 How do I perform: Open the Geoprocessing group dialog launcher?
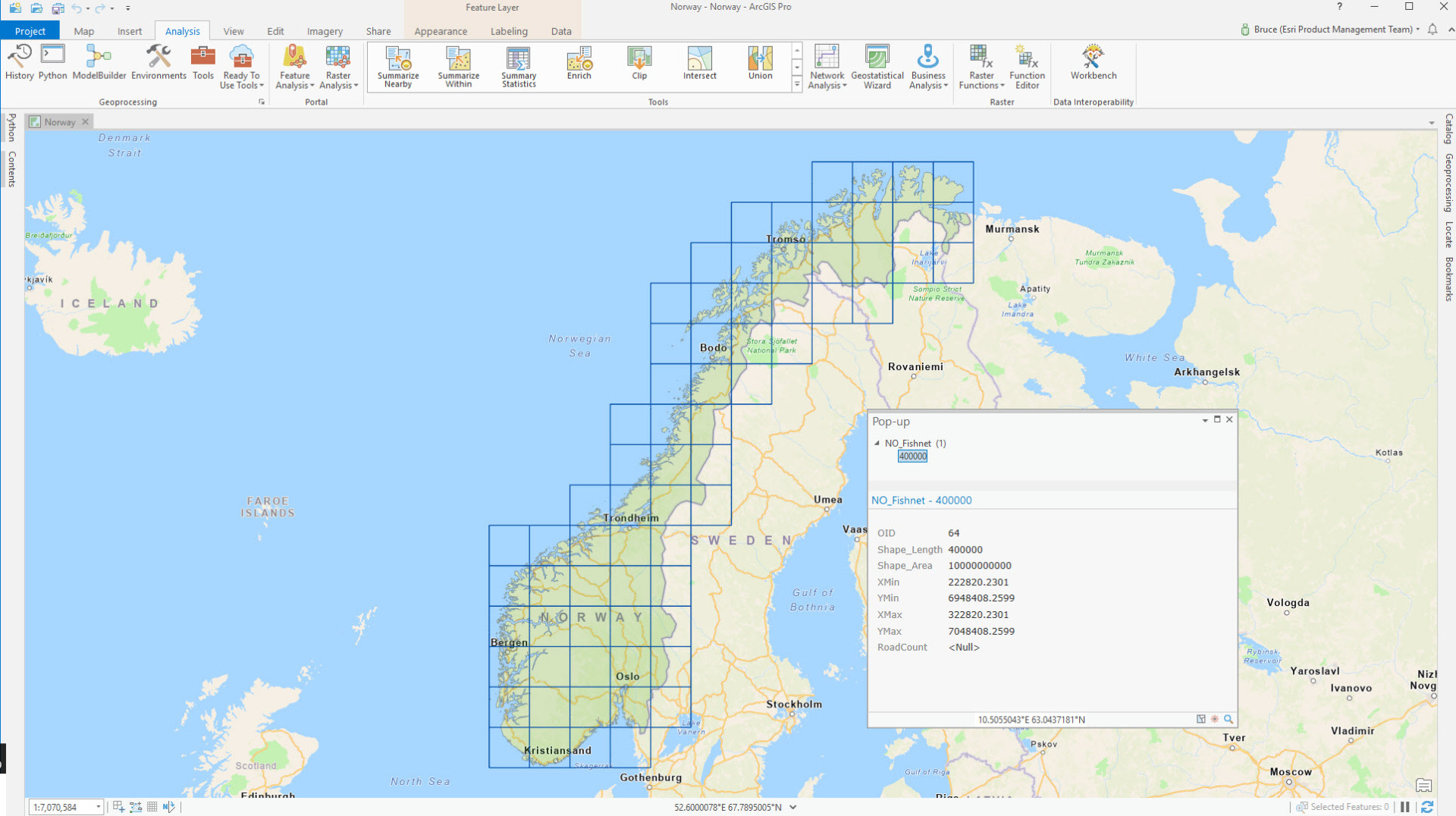[x=262, y=102]
